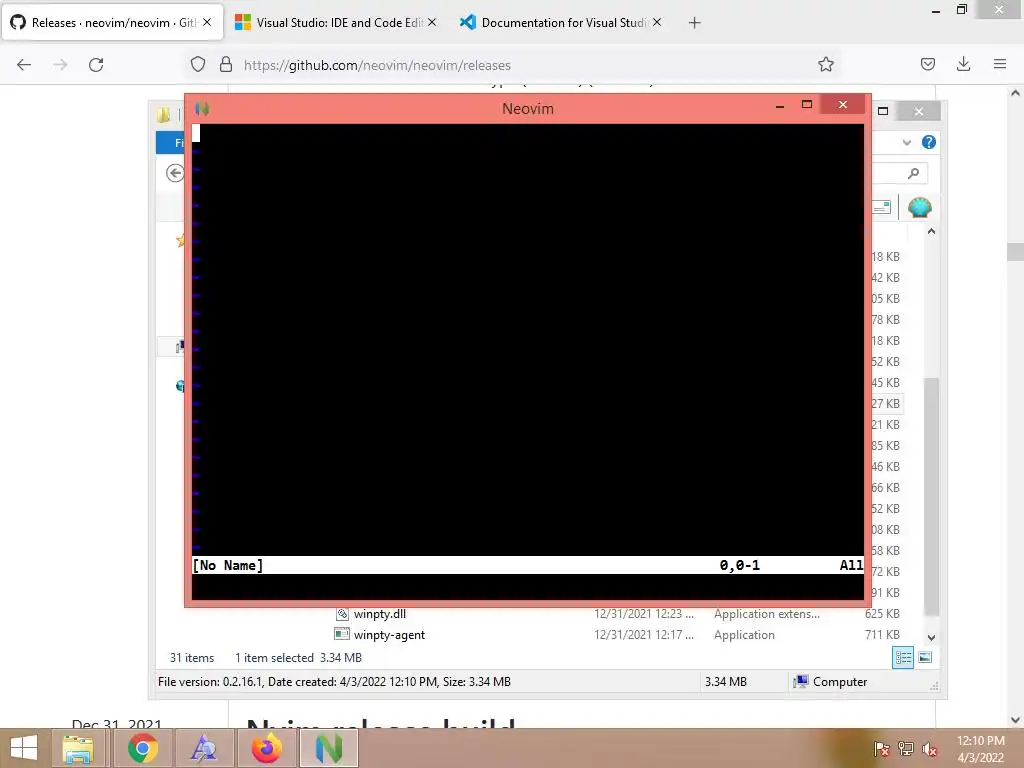
Task: Open File Explorer from taskbar
Action: pyautogui.click(x=77, y=748)
